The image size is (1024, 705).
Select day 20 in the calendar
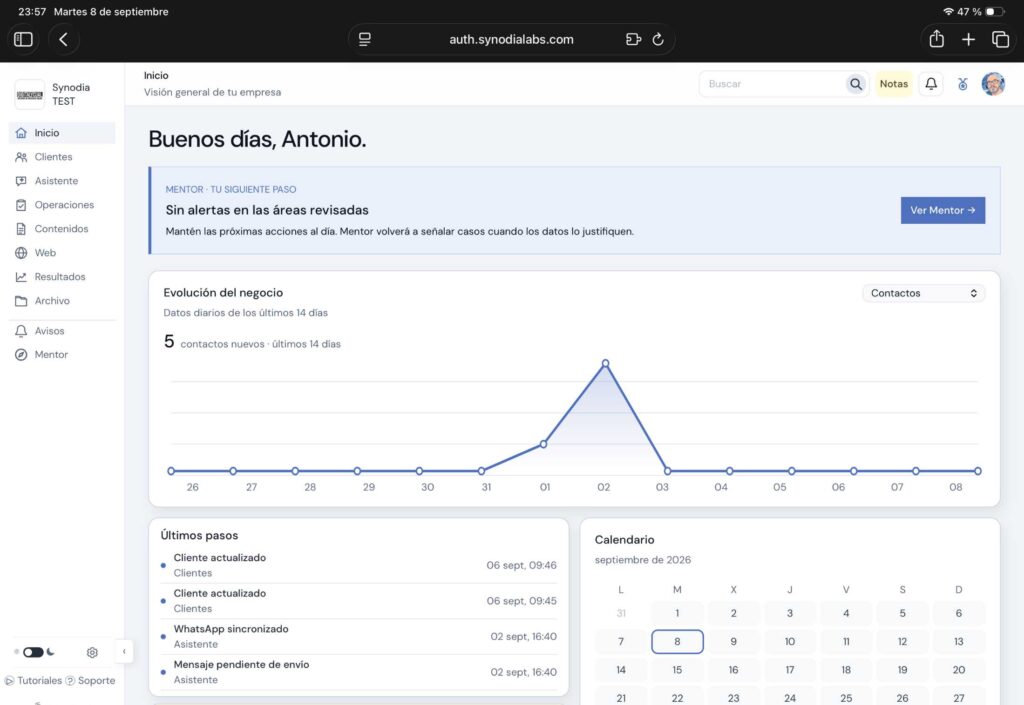click(959, 670)
